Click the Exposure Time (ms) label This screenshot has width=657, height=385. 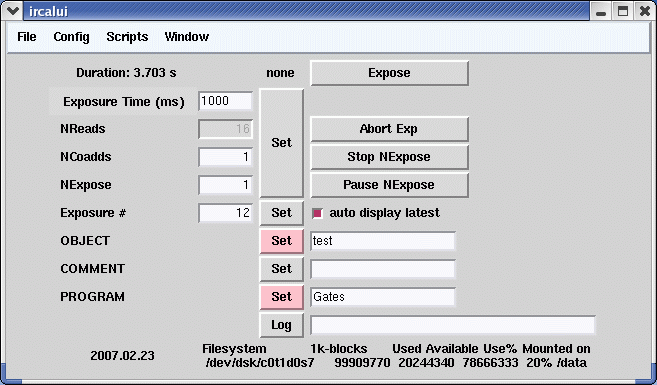124,102
